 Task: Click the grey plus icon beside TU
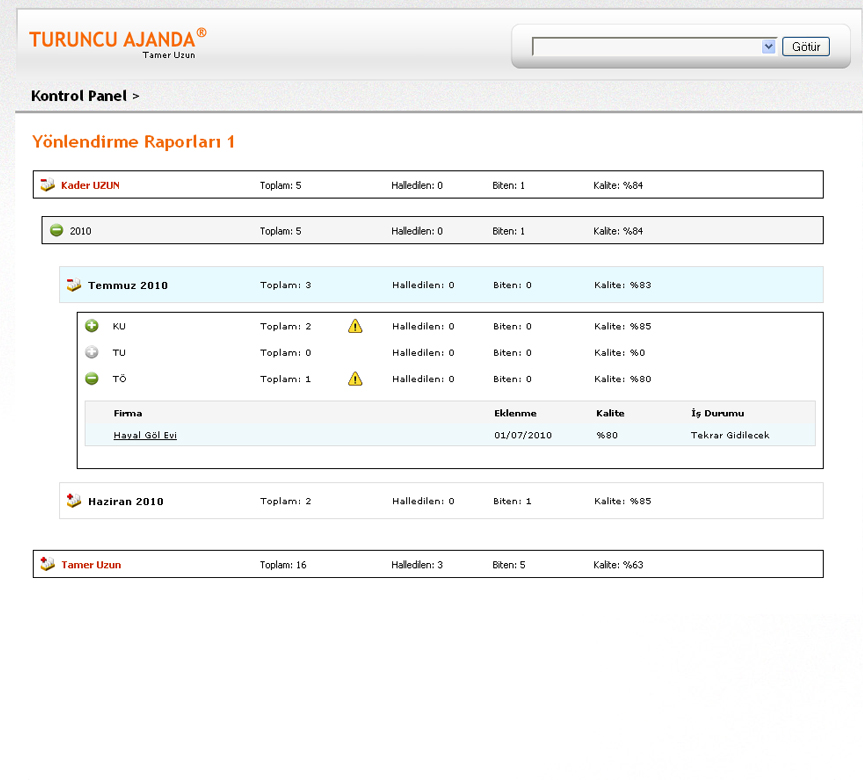click(x=92, y=353)
